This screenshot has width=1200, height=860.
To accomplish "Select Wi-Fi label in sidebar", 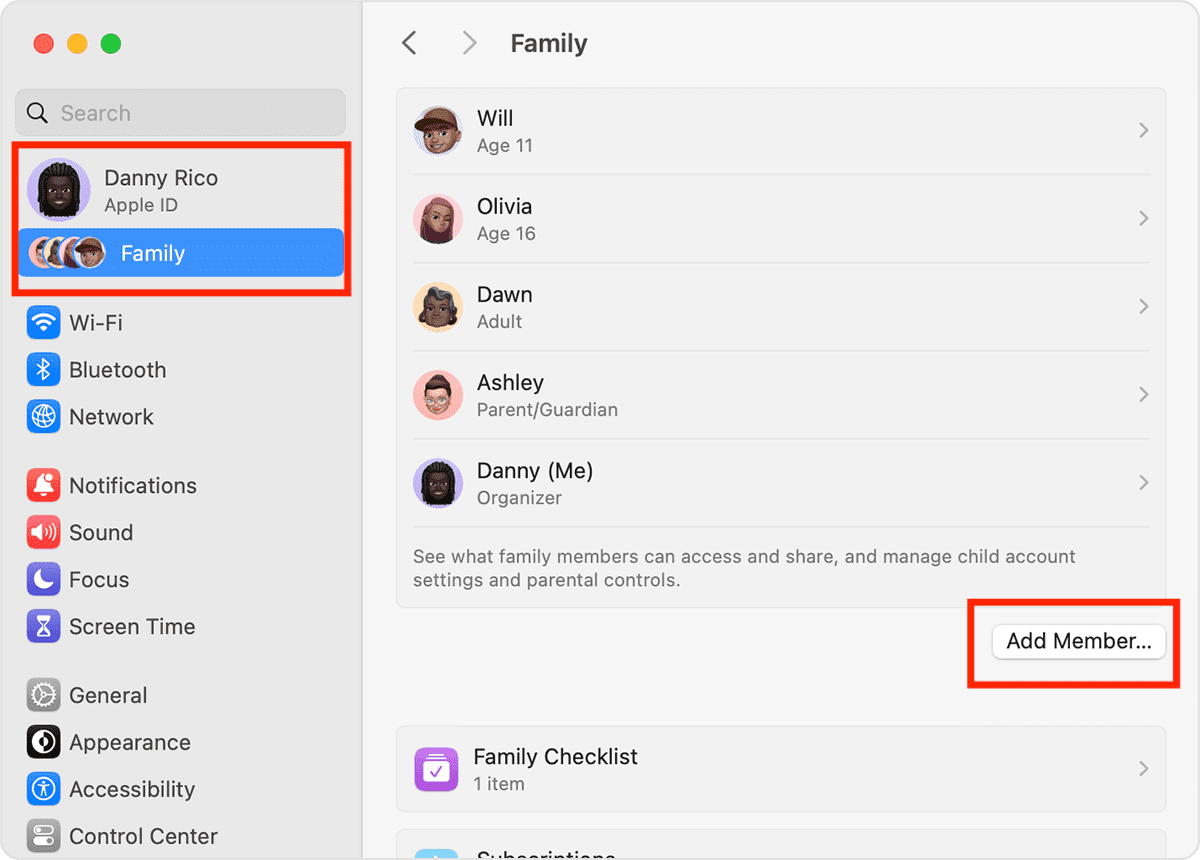I will click(x=96, y=323).
